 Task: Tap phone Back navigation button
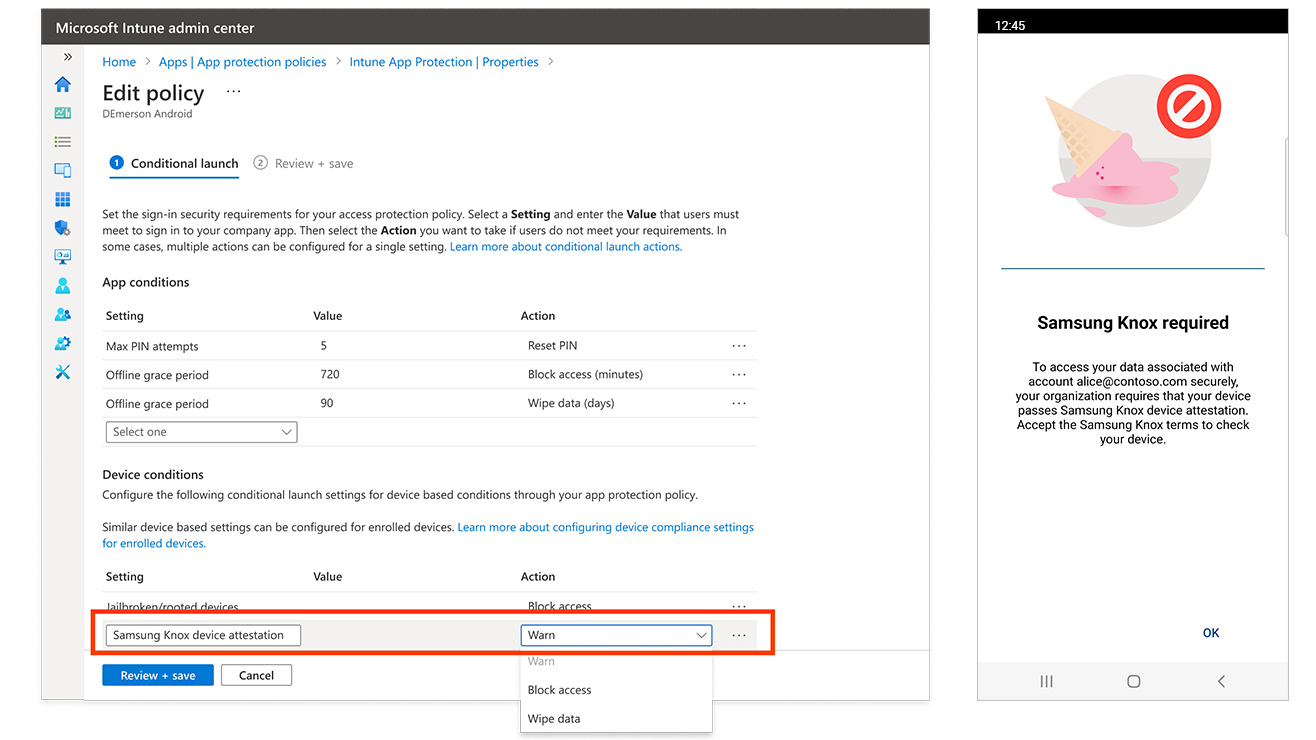pyautogui.click(x=1221, y=681)
